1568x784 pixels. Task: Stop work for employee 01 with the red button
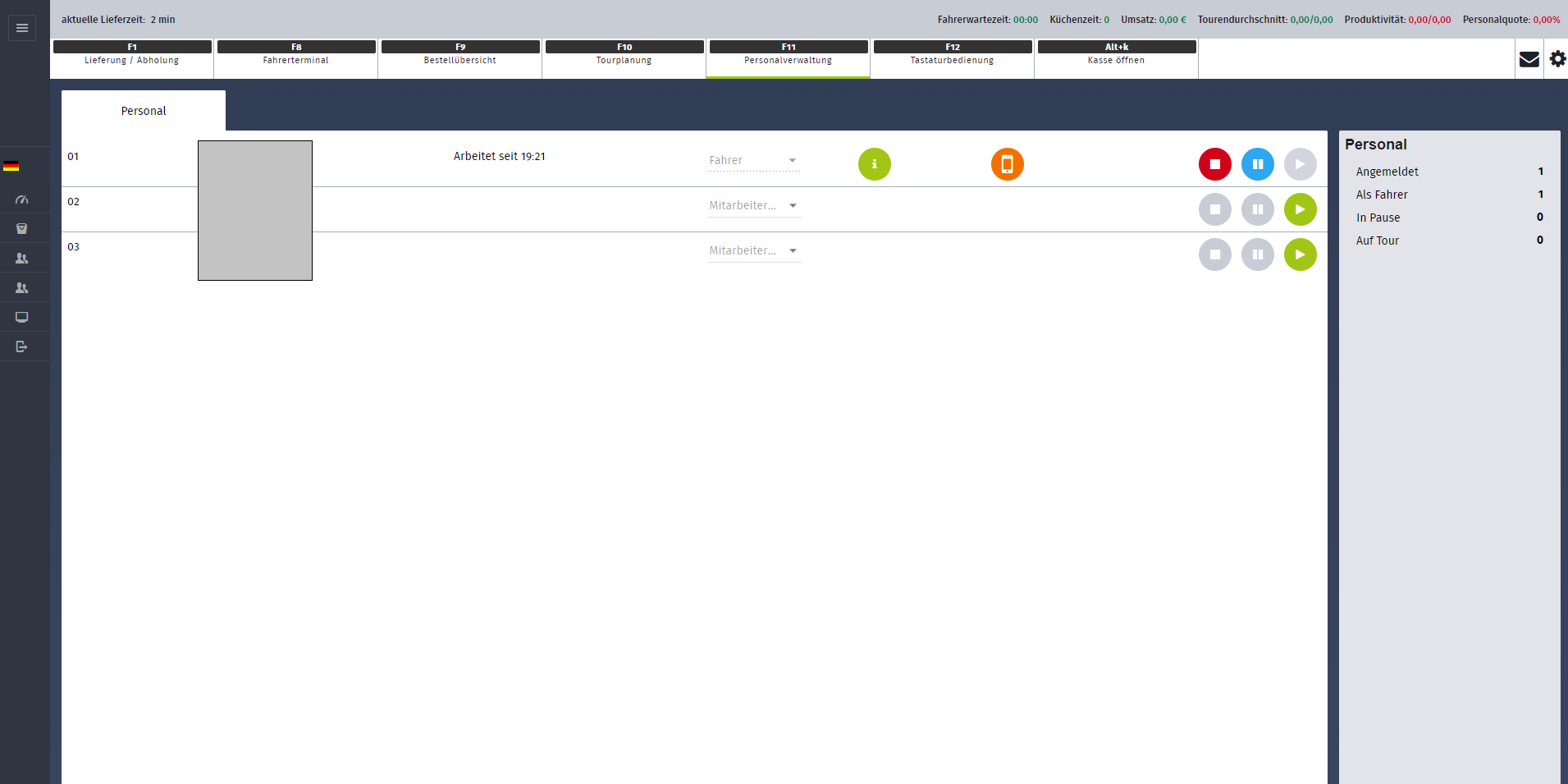pos(1215,164)
